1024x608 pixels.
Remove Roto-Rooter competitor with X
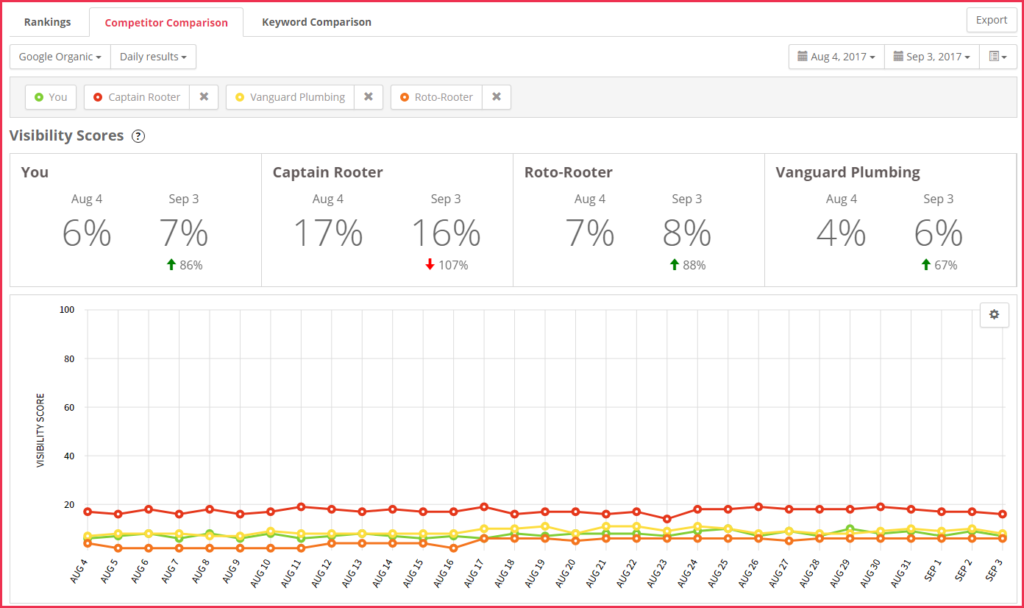tap(496, 97)
